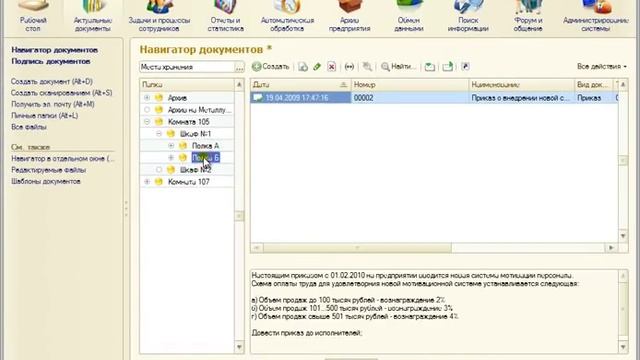Click Получить эл. почту (Alt+M) link

tap(53, 104)
